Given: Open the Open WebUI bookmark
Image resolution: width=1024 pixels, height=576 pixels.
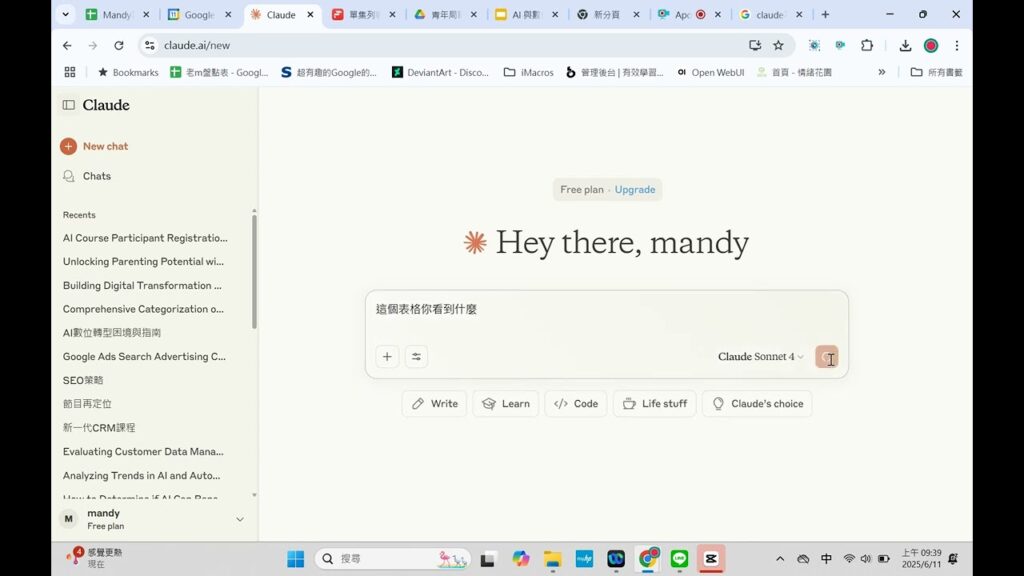Looking at the screenshot, I should pos(711,72).
